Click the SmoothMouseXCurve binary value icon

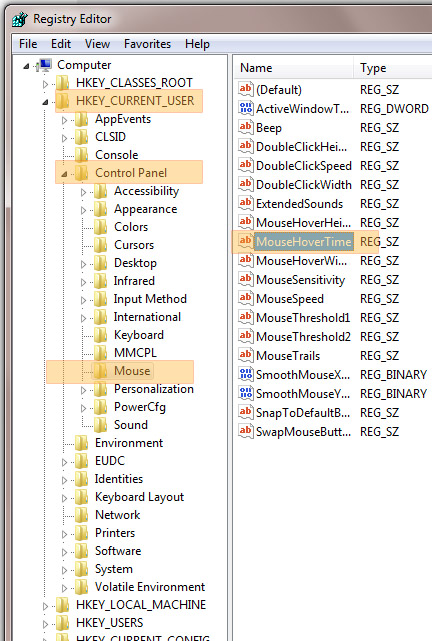click(x=245, y=374)
